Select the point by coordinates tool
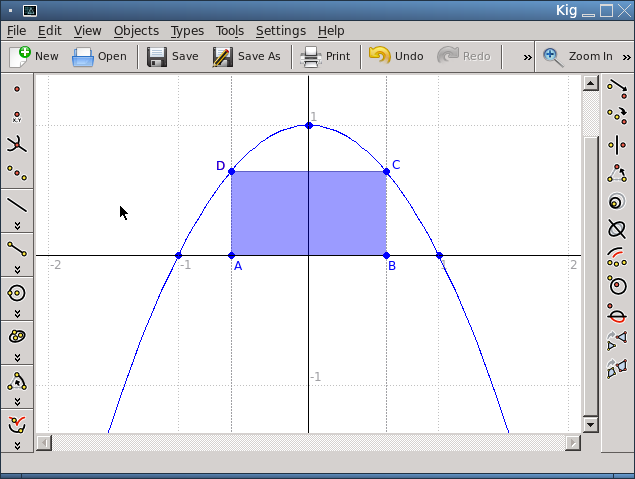 (17, 117)
